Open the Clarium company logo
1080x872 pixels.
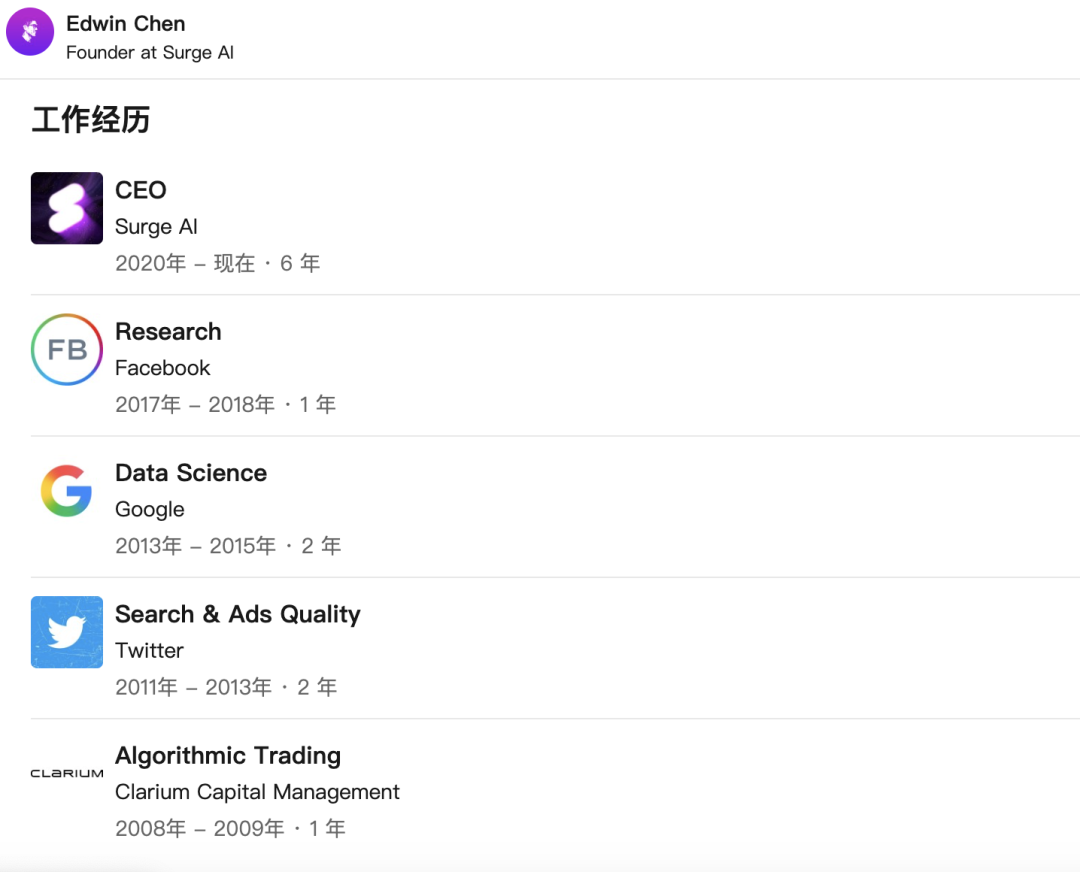[67, 773]
